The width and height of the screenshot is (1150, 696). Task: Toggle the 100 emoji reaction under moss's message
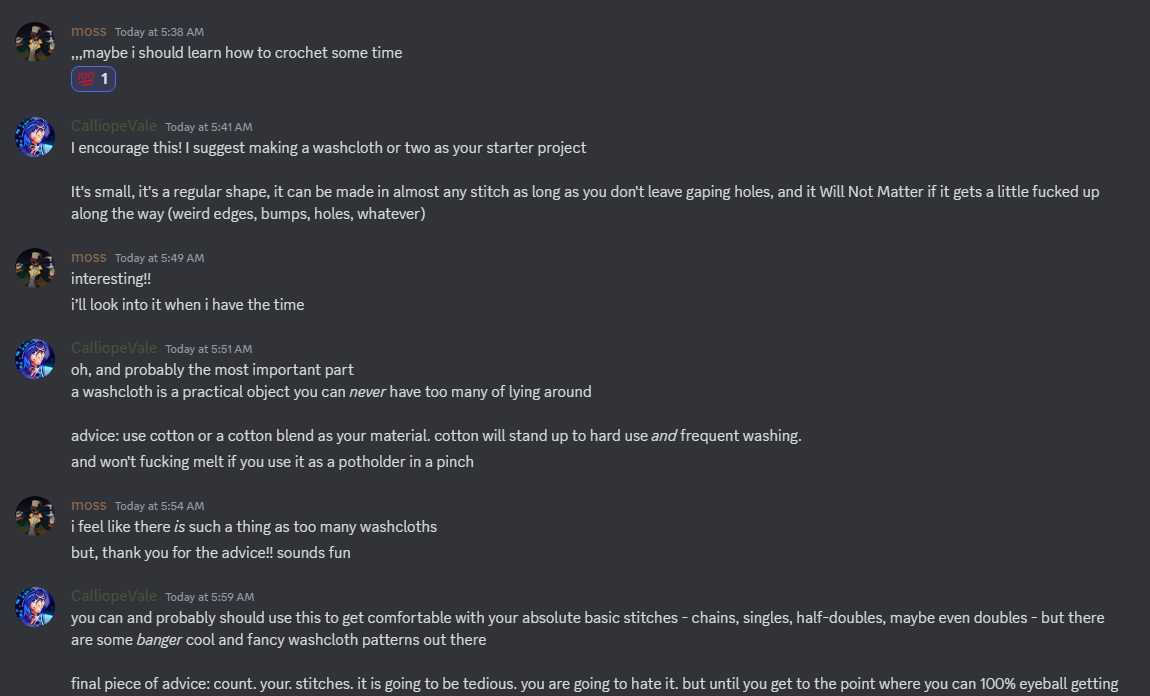pyautogui.click(x=93, y=79)
